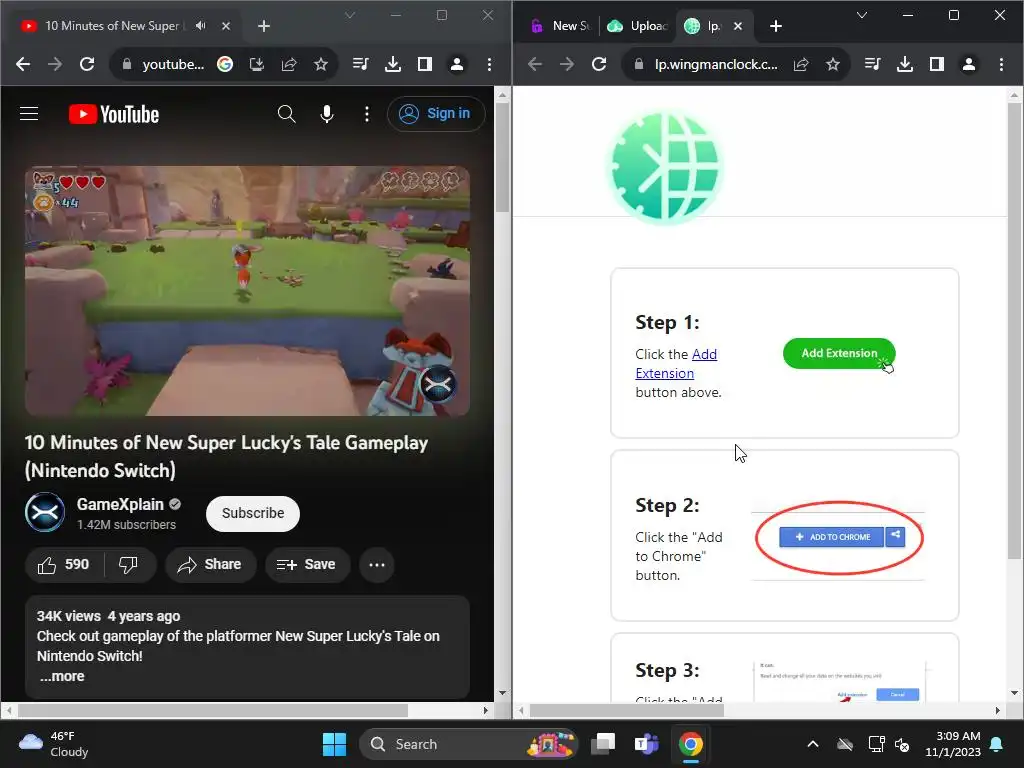Open the weather widget 46°F Cloudy

tap(54, 744)
